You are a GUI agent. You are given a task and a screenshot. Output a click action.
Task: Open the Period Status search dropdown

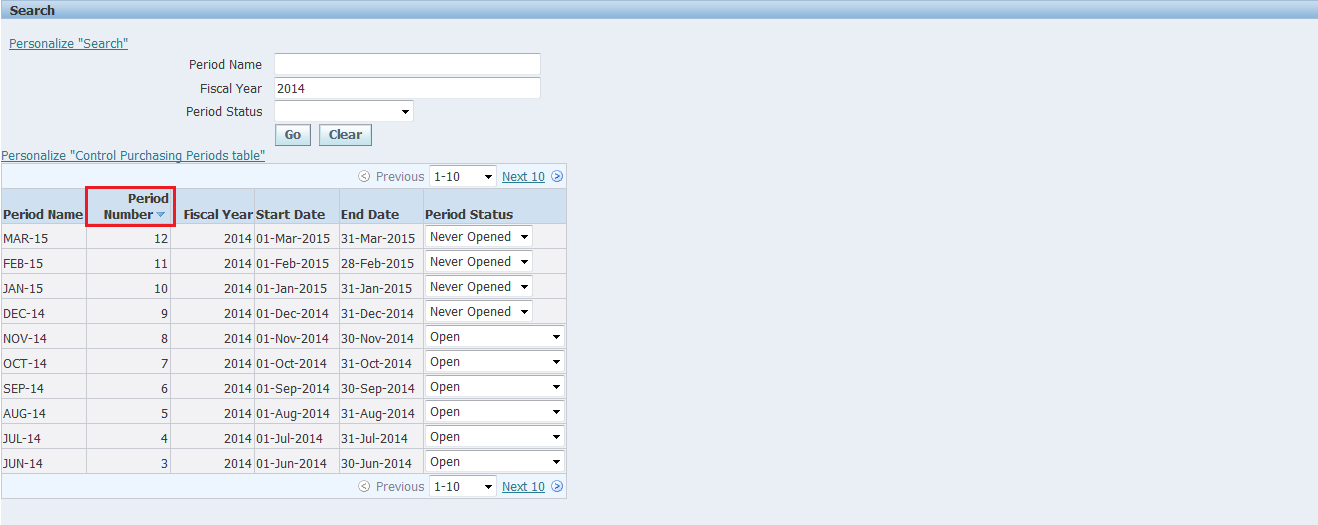pos(344,111)
